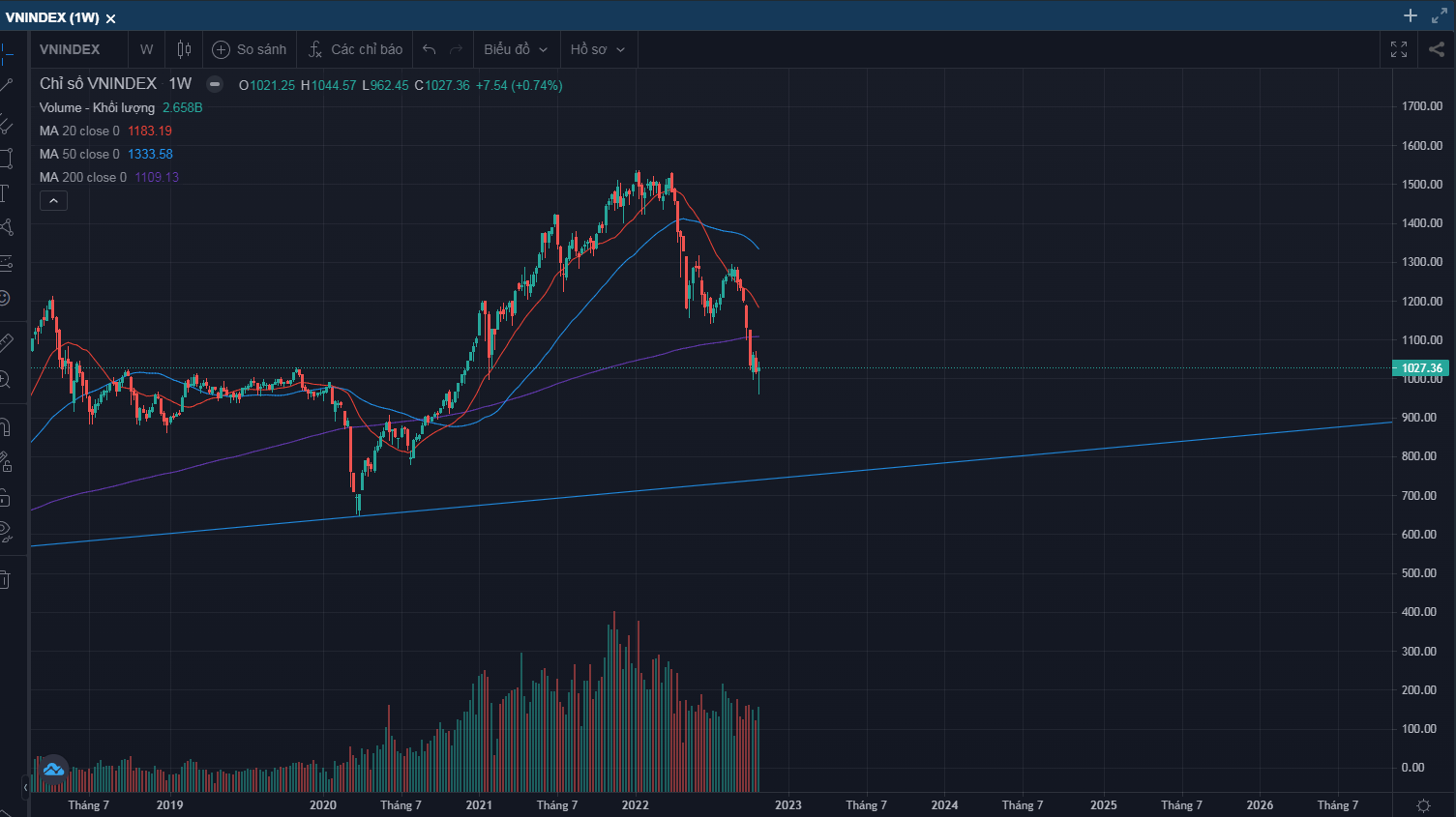
Task: Toggle lock all drawing tools
Action: point(5,498)
